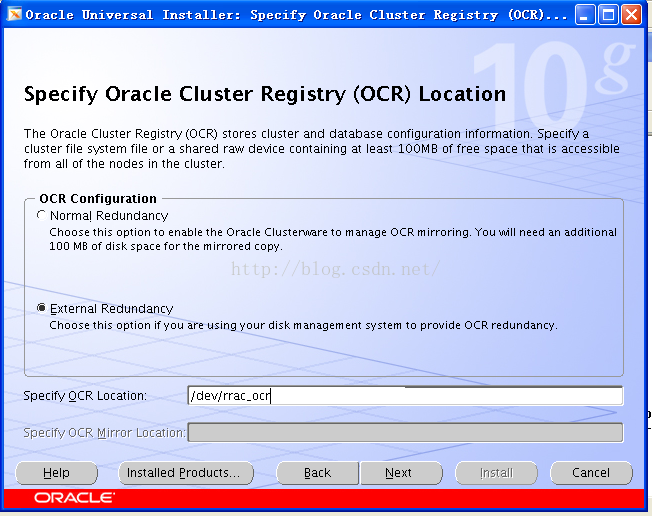Click the ORACLE logo in the red footer
The image size is (652, 516).
[74, 497]
